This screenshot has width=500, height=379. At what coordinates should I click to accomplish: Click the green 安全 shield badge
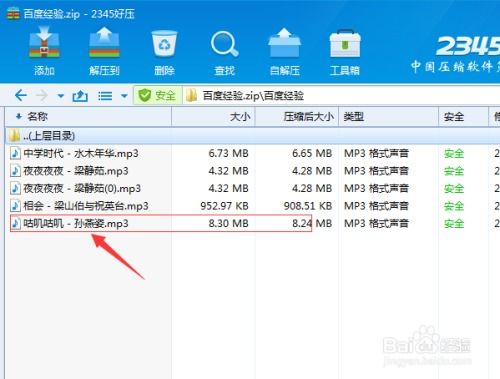[158, 96]
